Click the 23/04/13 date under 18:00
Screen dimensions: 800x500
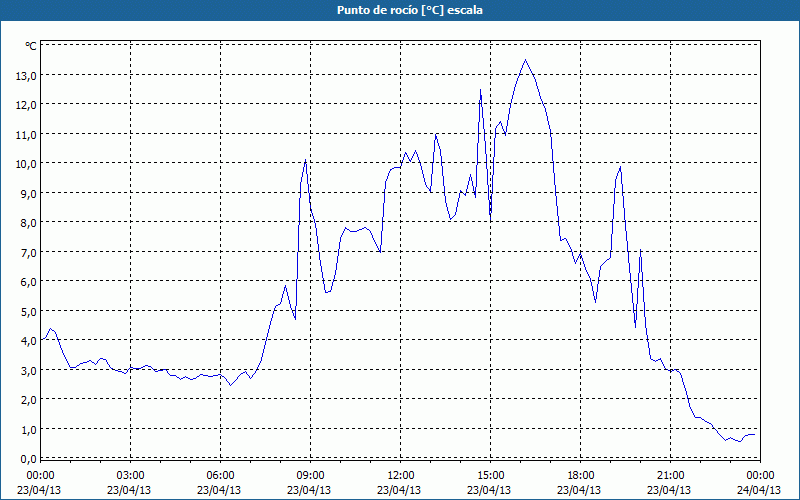pos(579,490)
